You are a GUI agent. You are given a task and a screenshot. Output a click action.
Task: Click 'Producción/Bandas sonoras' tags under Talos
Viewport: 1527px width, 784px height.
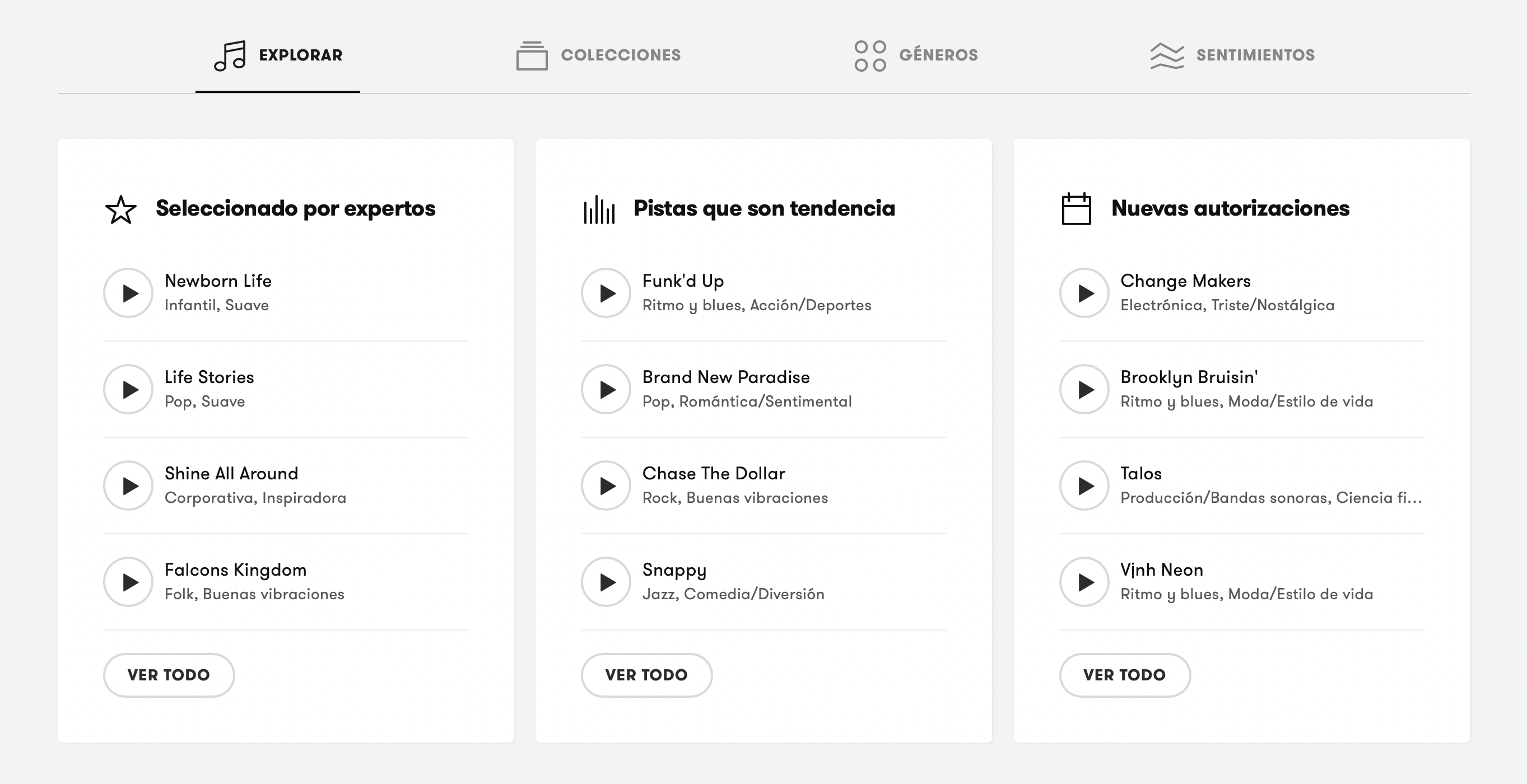tap(1271, 498)
